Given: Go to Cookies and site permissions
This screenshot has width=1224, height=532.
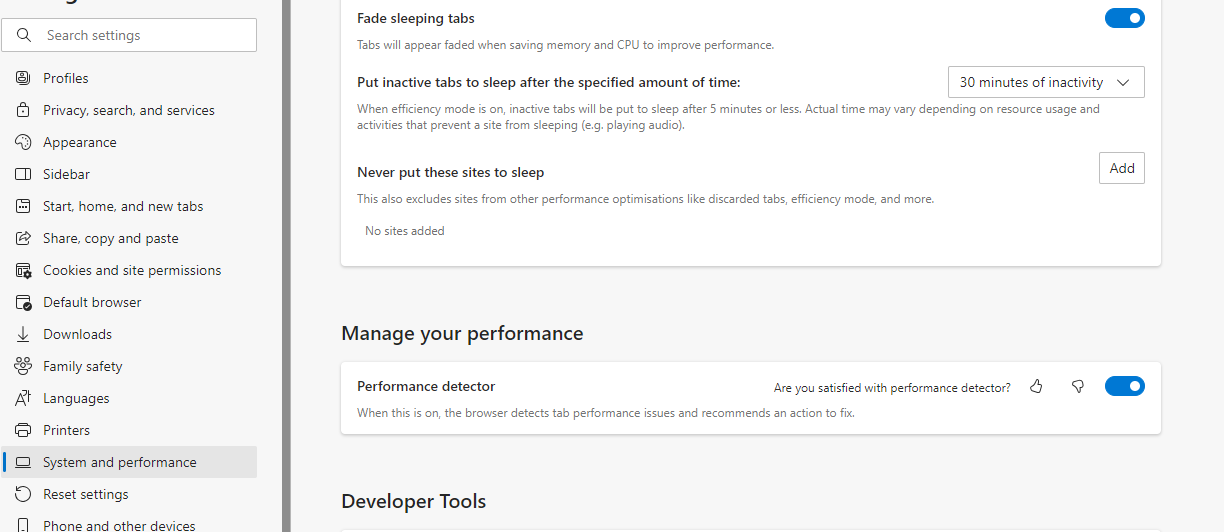Looking at the screenshot, I should pyautogui.click(x=130, y=270).
